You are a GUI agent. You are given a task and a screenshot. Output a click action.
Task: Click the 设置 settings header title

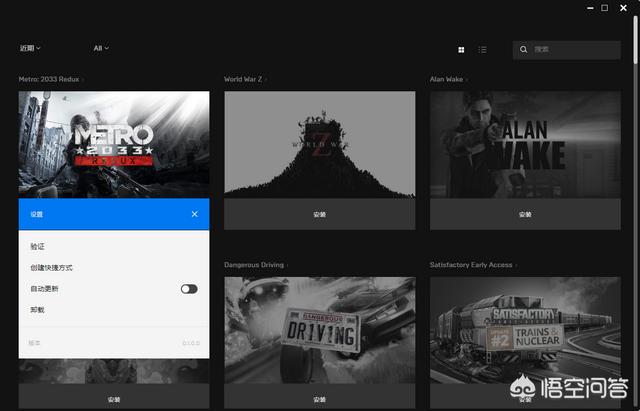(37, 214)
